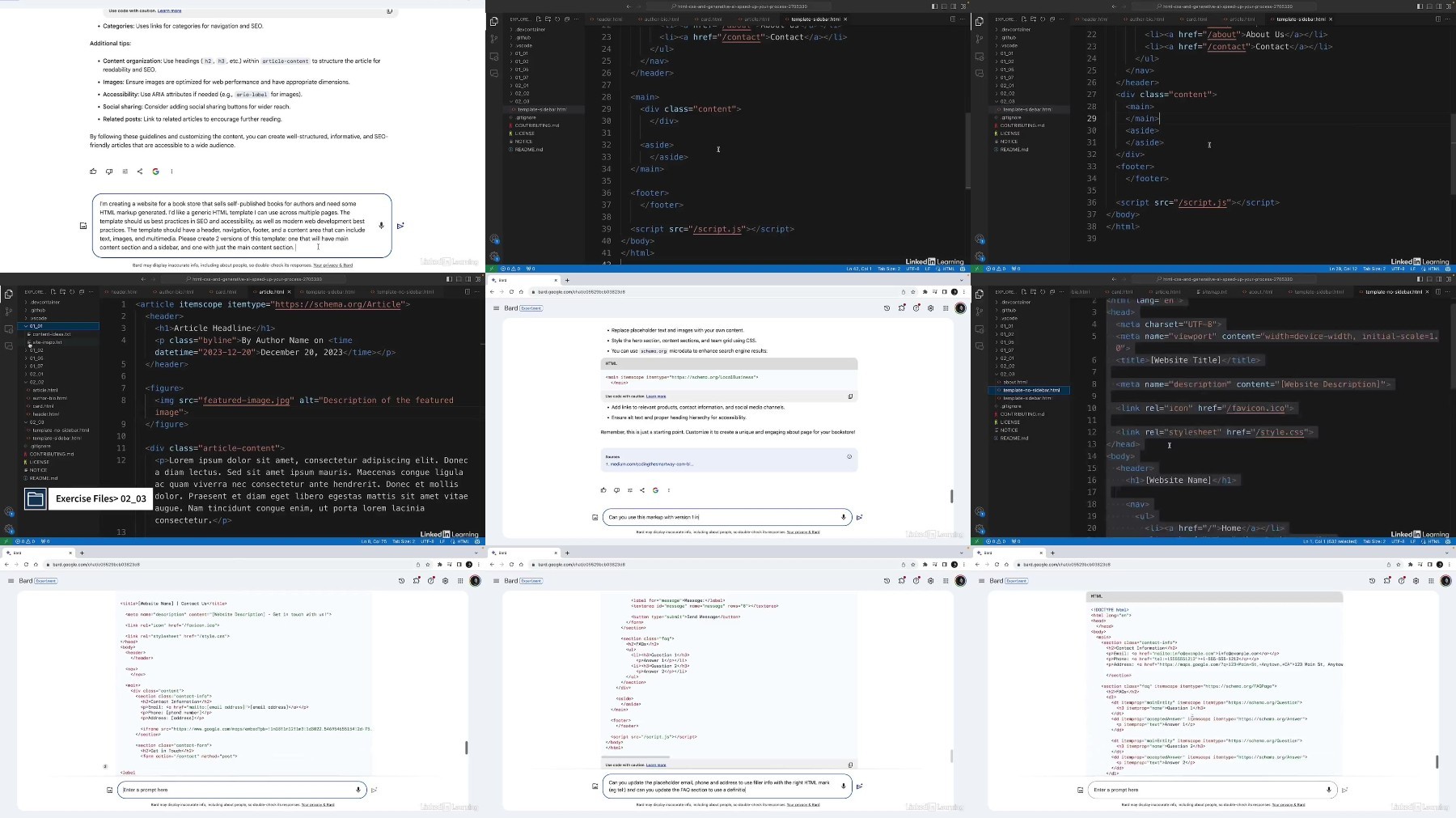Click Learn more under LocalBusiness code block

pyautogui.click(x=656, y=396)
